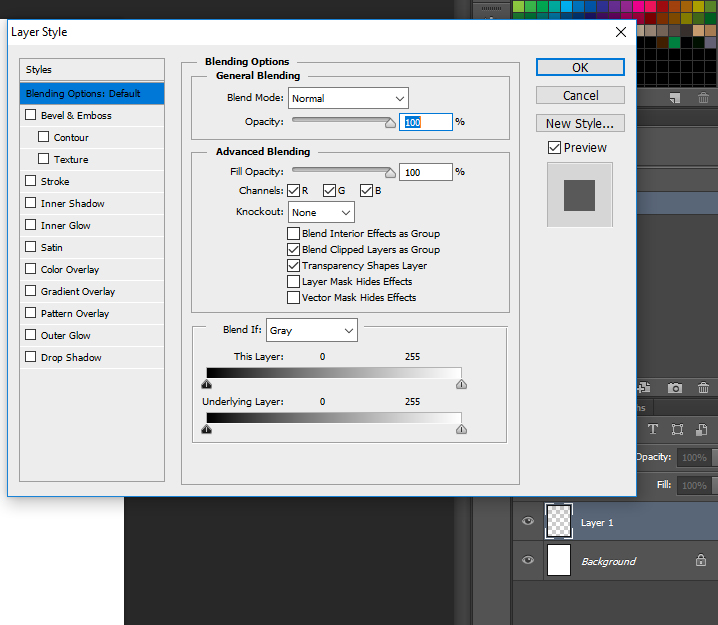Screen dimensions: 718x625
Task: Uncheck the R channel checkbox
Action: pyautogui.click(x=294, y=190)
